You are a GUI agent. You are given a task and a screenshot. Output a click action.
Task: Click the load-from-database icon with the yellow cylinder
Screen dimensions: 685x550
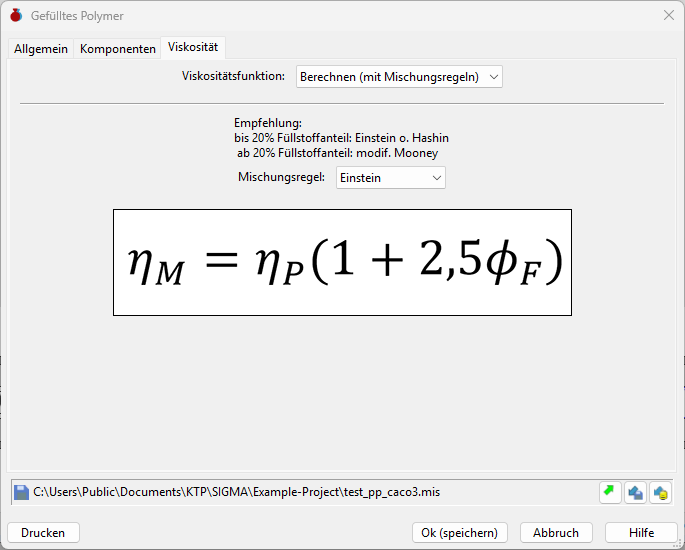pos(660,492)
